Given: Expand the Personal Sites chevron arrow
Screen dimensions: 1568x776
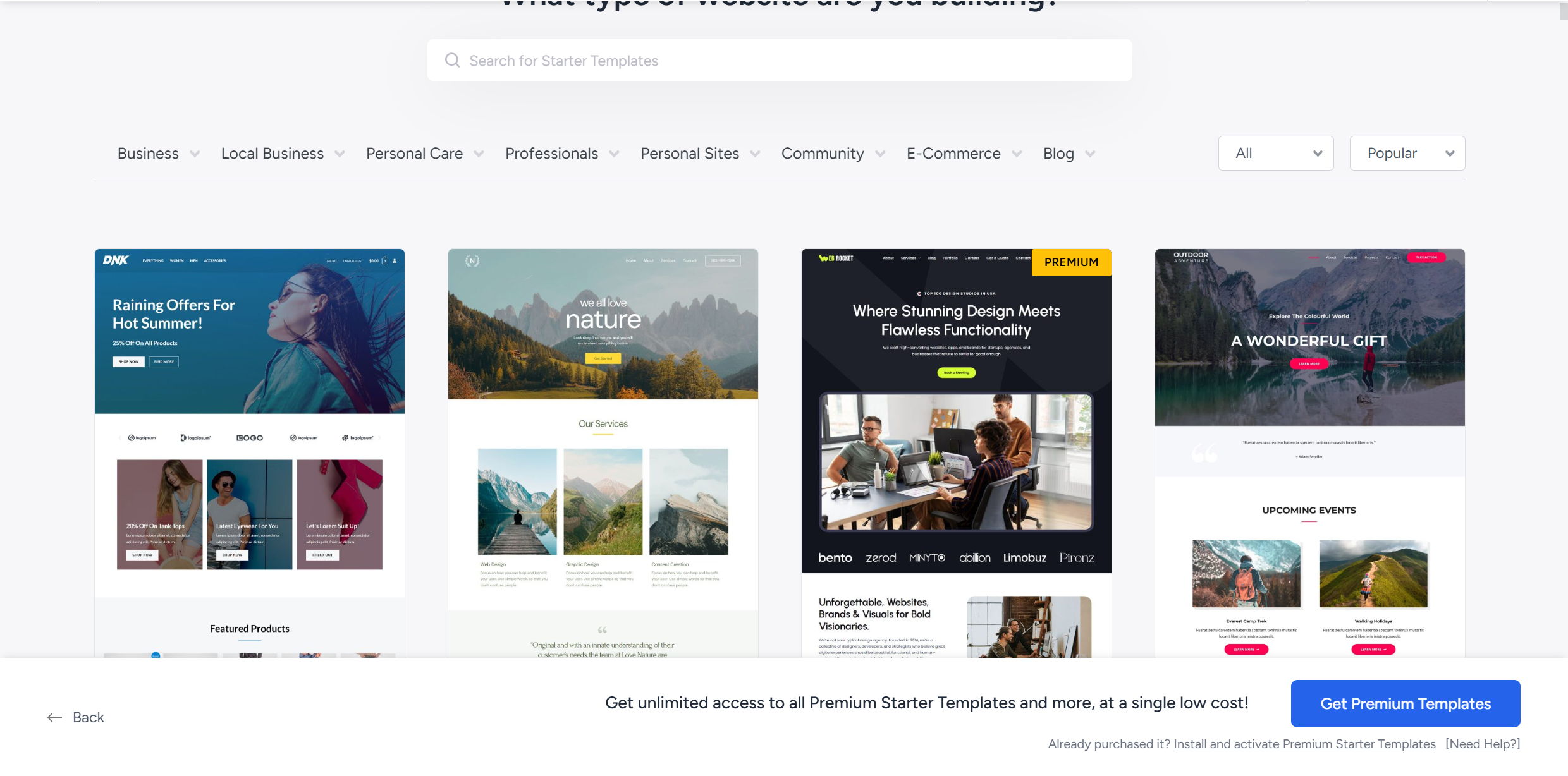Looking at the screenshot, I should 755,154.
